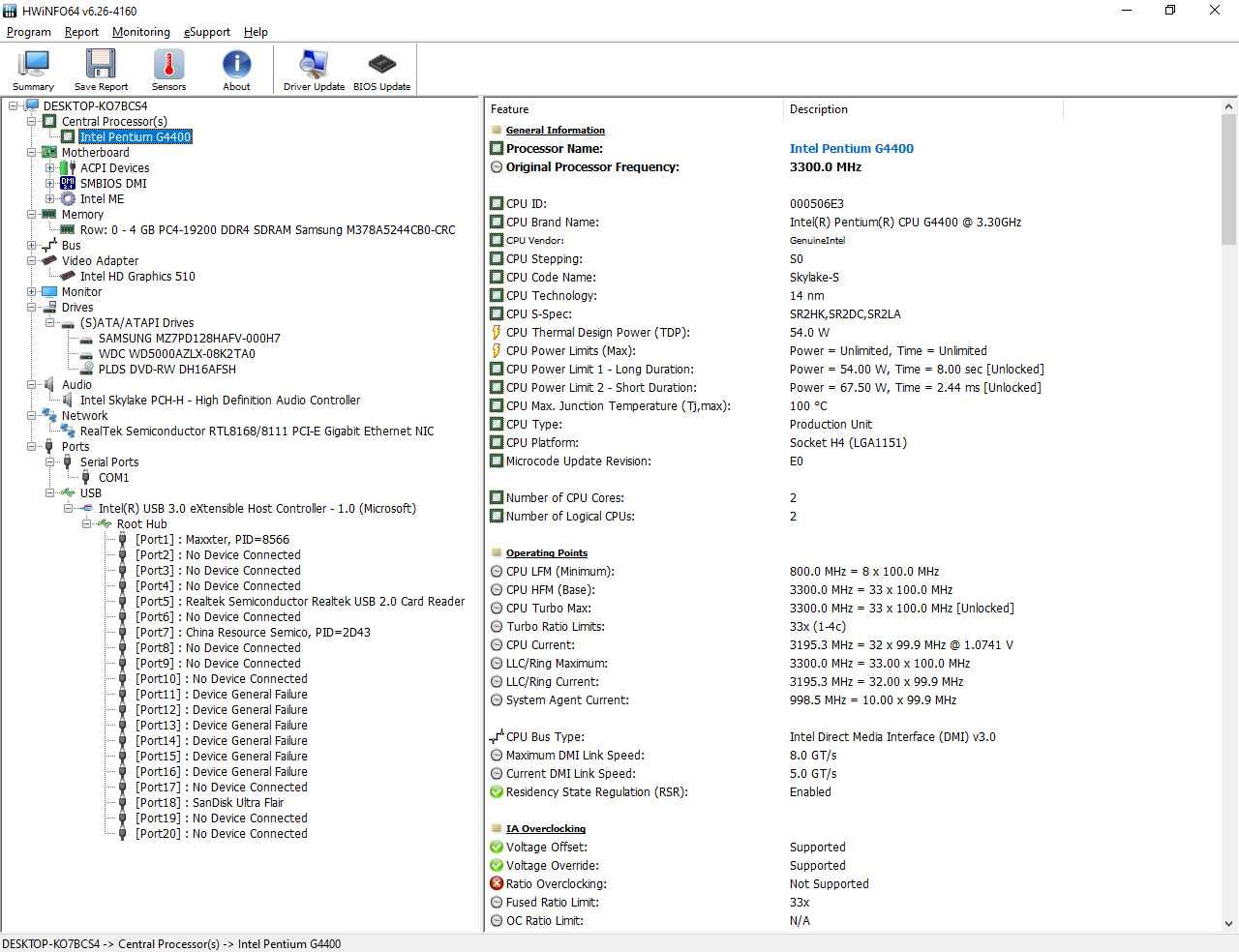The width and height of the screenshot is (1239, 952).
Task: Click the PLDS DVD-RW disc drive icon
Action: pos(86,369)
